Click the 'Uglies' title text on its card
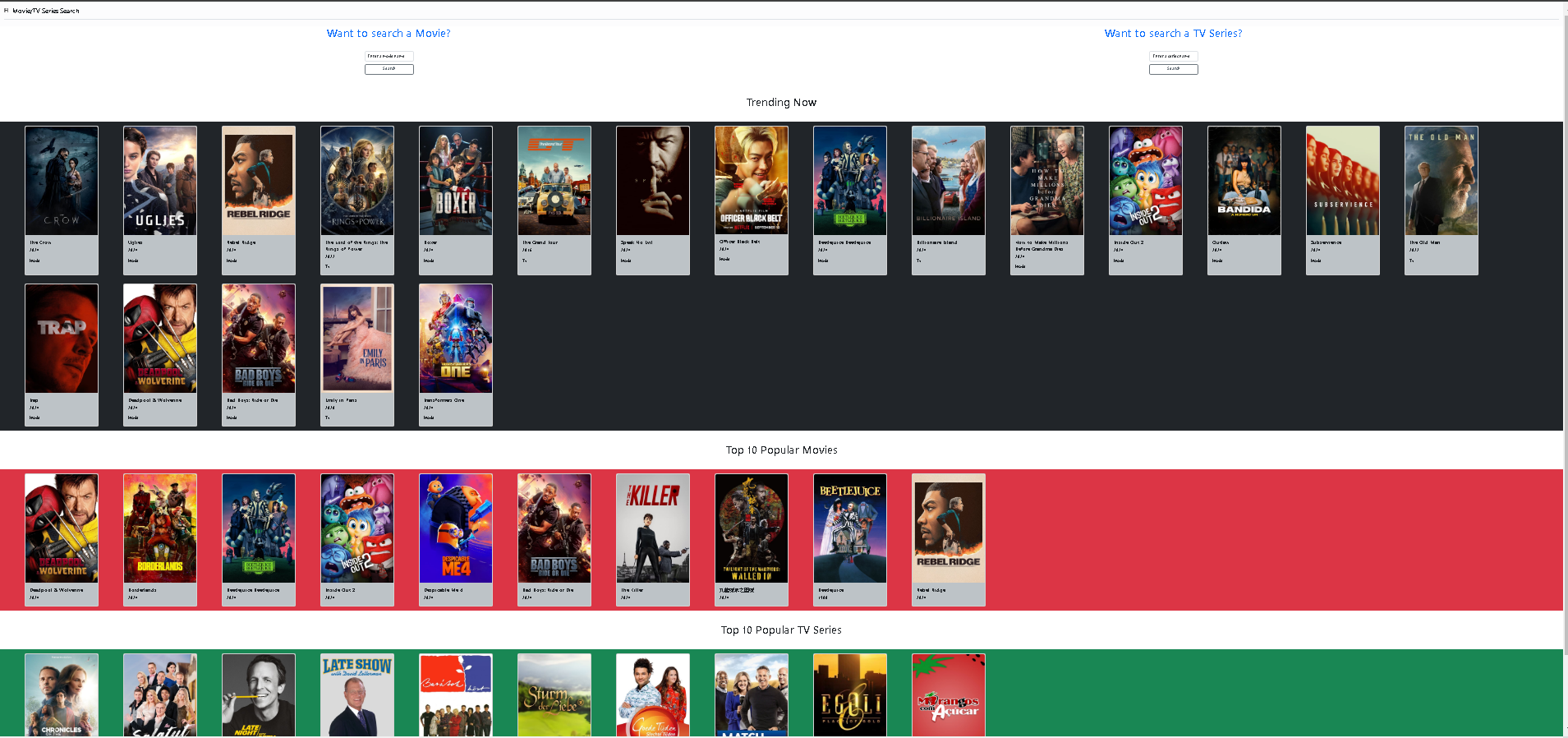This screenshot has width=1568, height=738. tap(136, 242)
